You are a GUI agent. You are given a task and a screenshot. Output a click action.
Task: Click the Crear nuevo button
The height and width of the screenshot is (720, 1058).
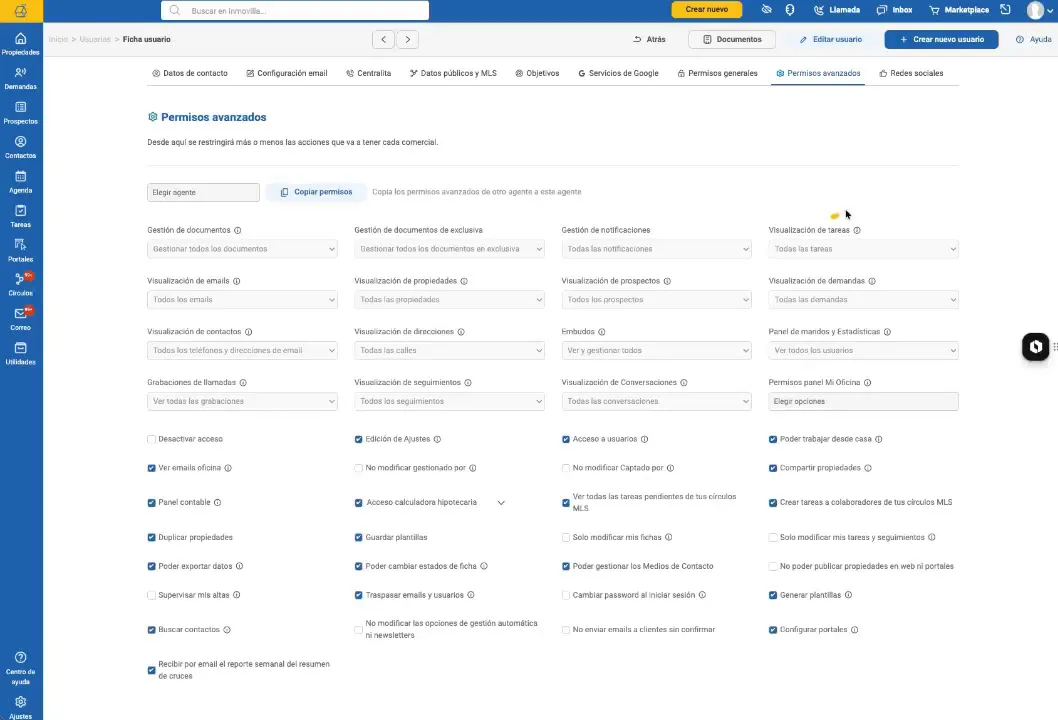706,9
